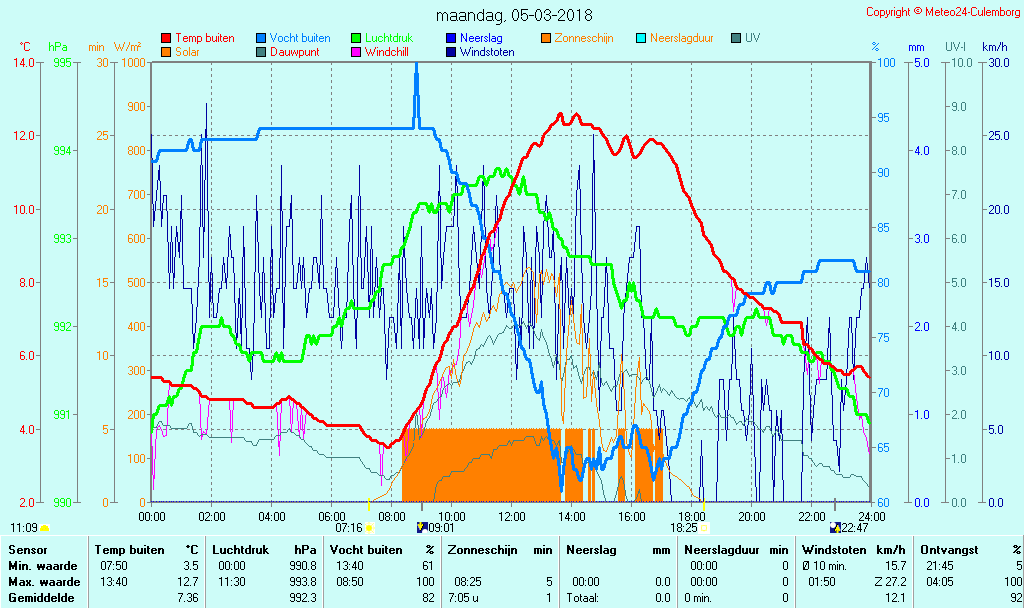Click the blue Vocht buiten legend square
1026x608 pixels.
point(261,38)
